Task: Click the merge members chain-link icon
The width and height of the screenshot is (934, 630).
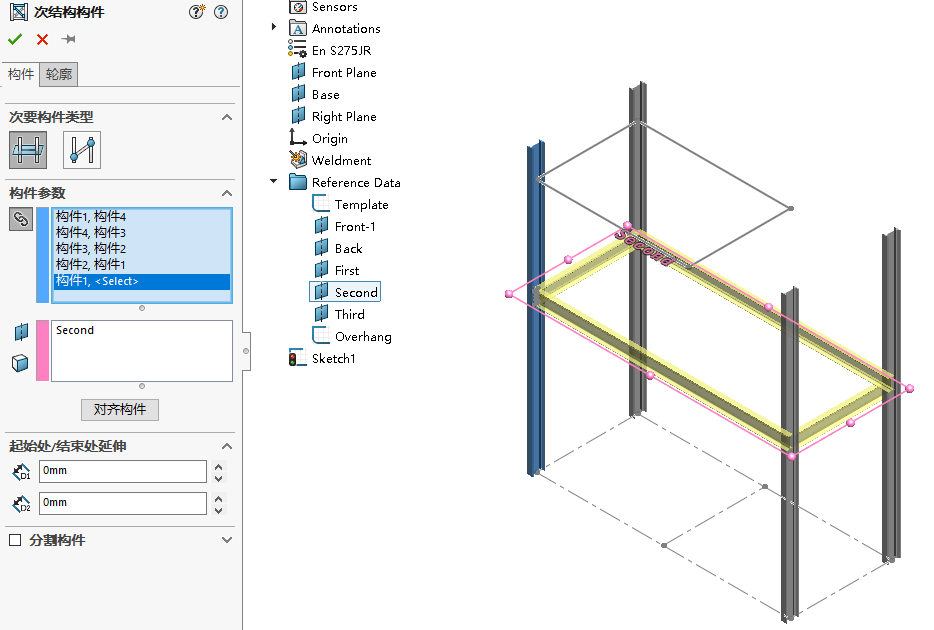Action: coord(20,218)
